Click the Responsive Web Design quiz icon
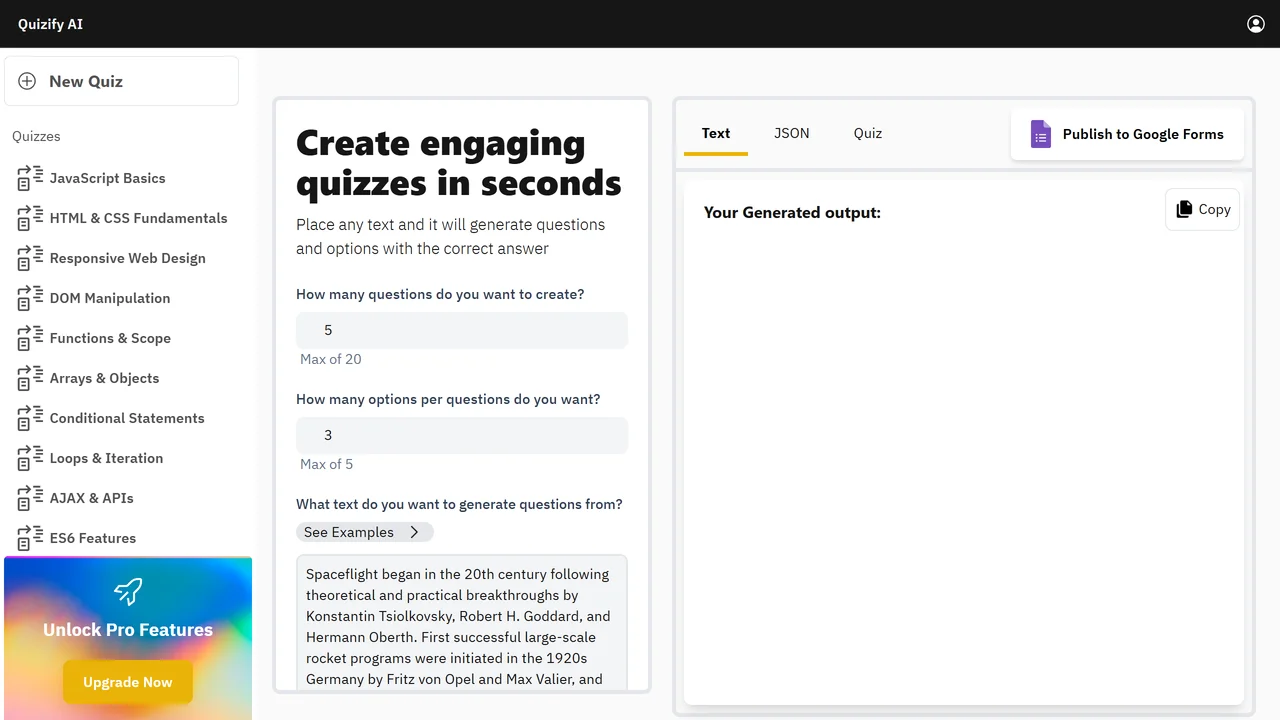Viewport: 1280px width, 720px height. [31, 258]
